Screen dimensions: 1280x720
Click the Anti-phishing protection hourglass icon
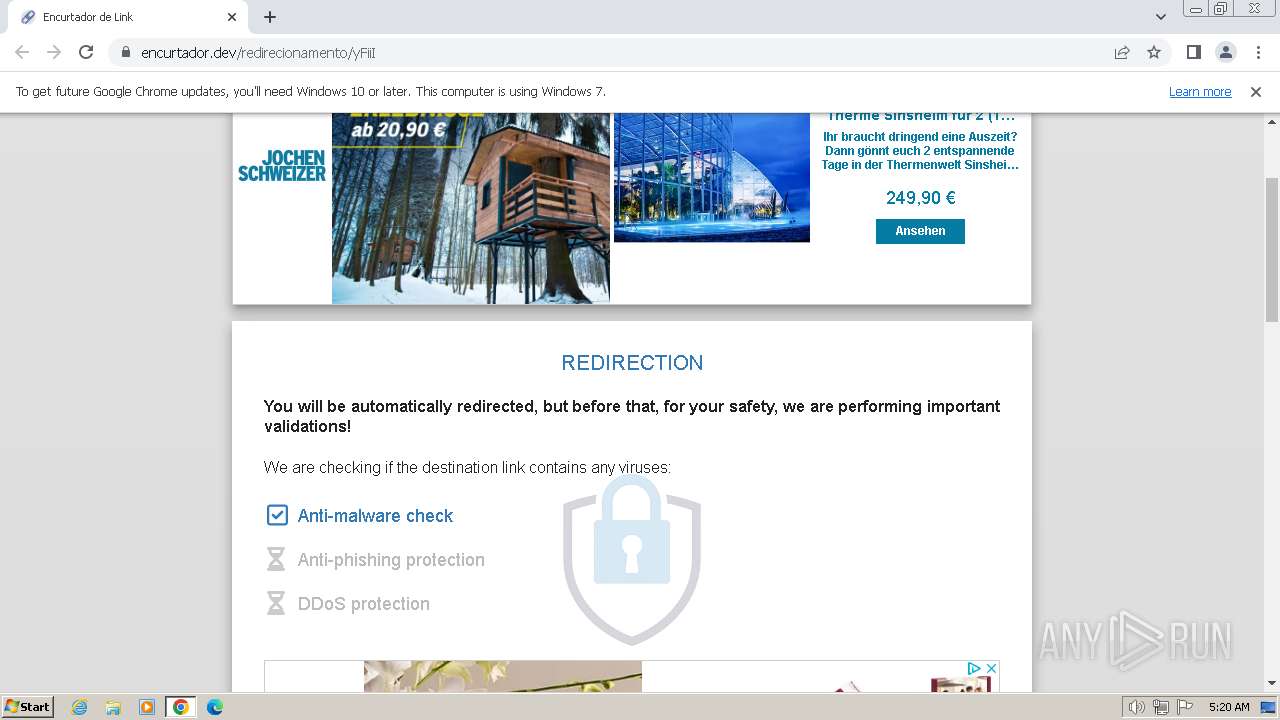[x=276, y=559]
